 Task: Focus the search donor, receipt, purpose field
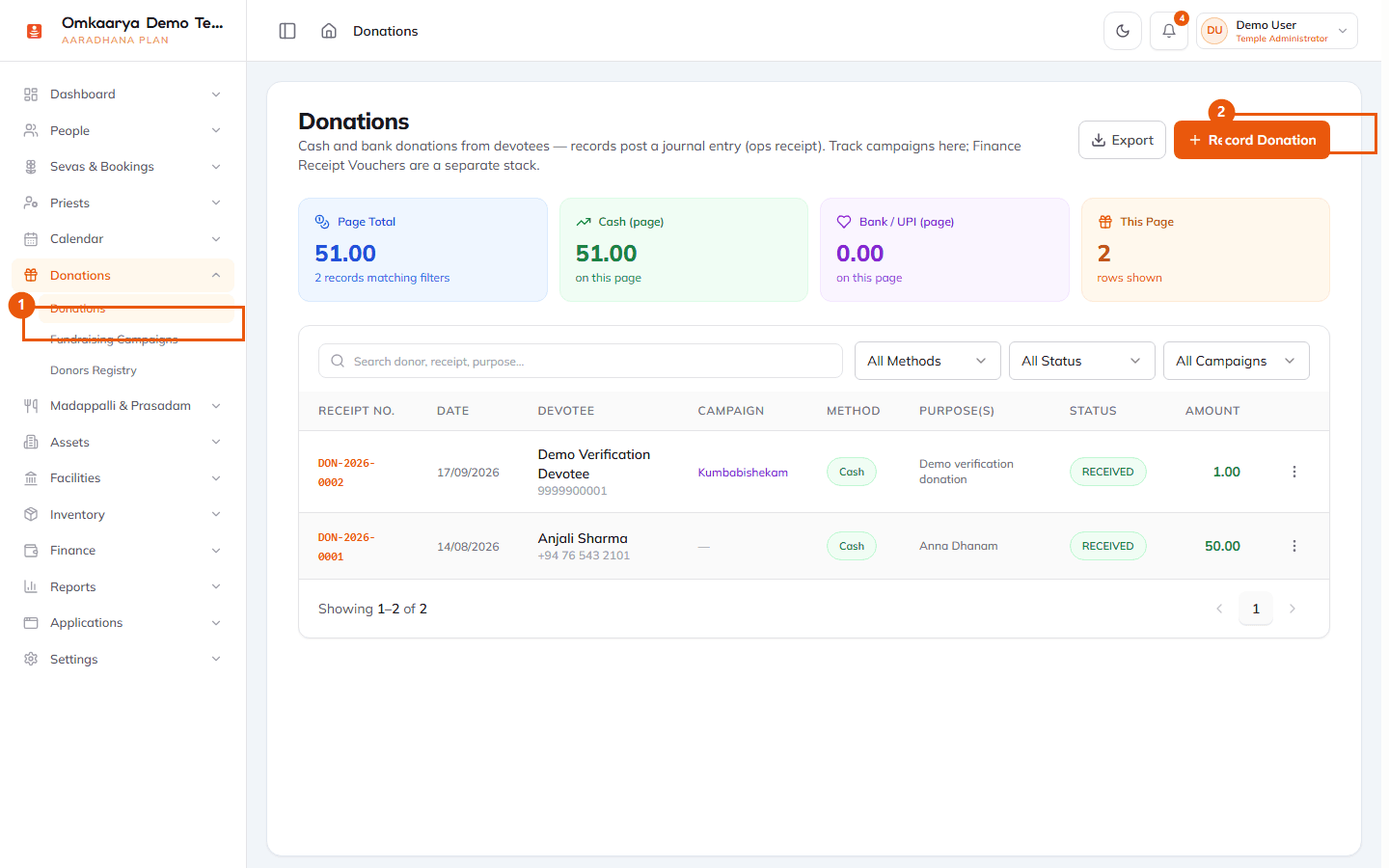581,361
